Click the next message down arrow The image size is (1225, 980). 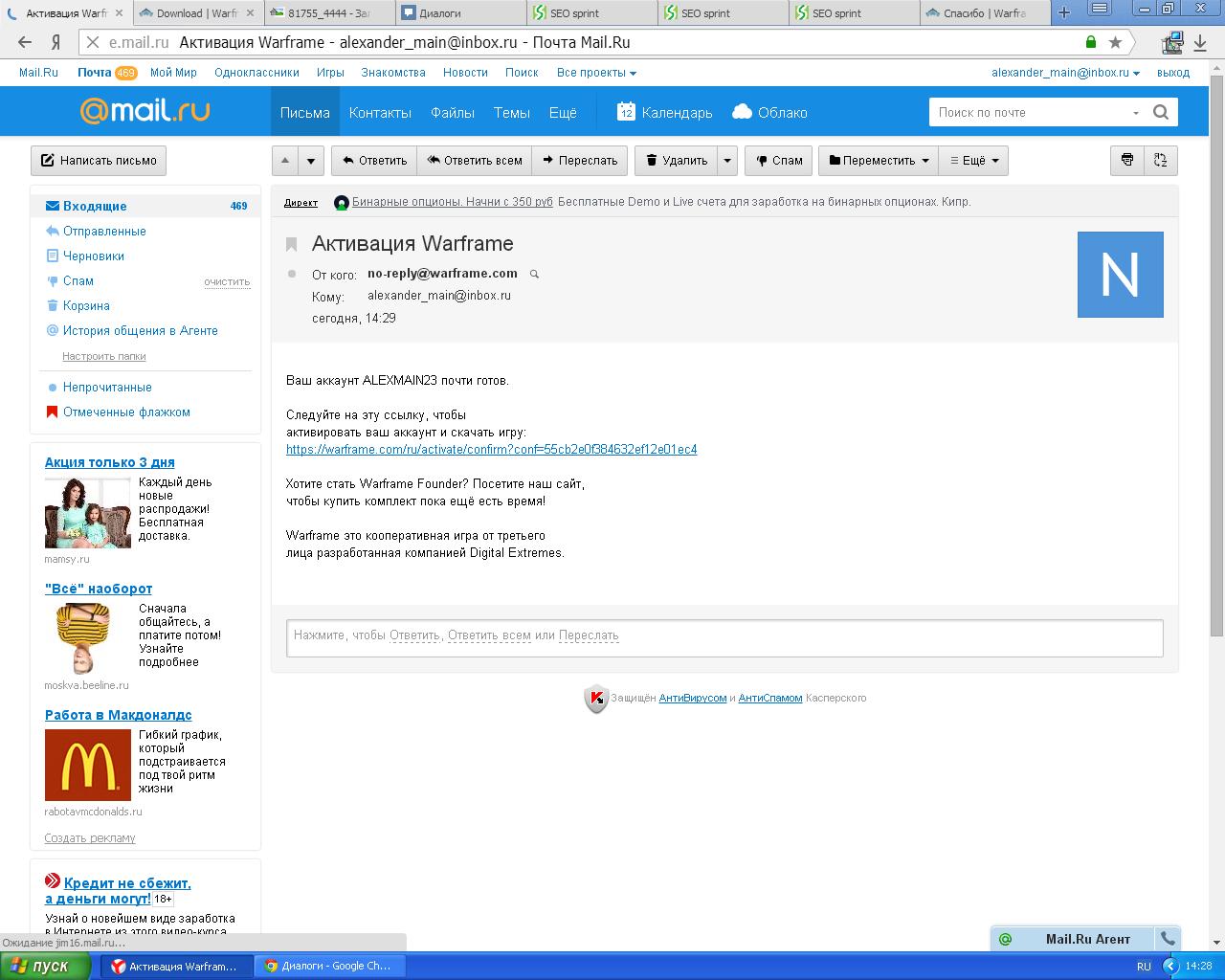pyautogui.click(x=311, y=161)
